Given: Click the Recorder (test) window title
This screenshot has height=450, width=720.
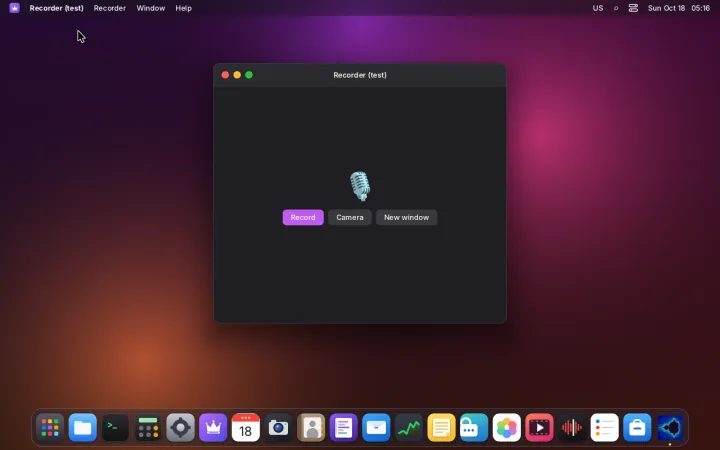Looking at the screenshot, I should pyautogui.click(x=360, y=75).
